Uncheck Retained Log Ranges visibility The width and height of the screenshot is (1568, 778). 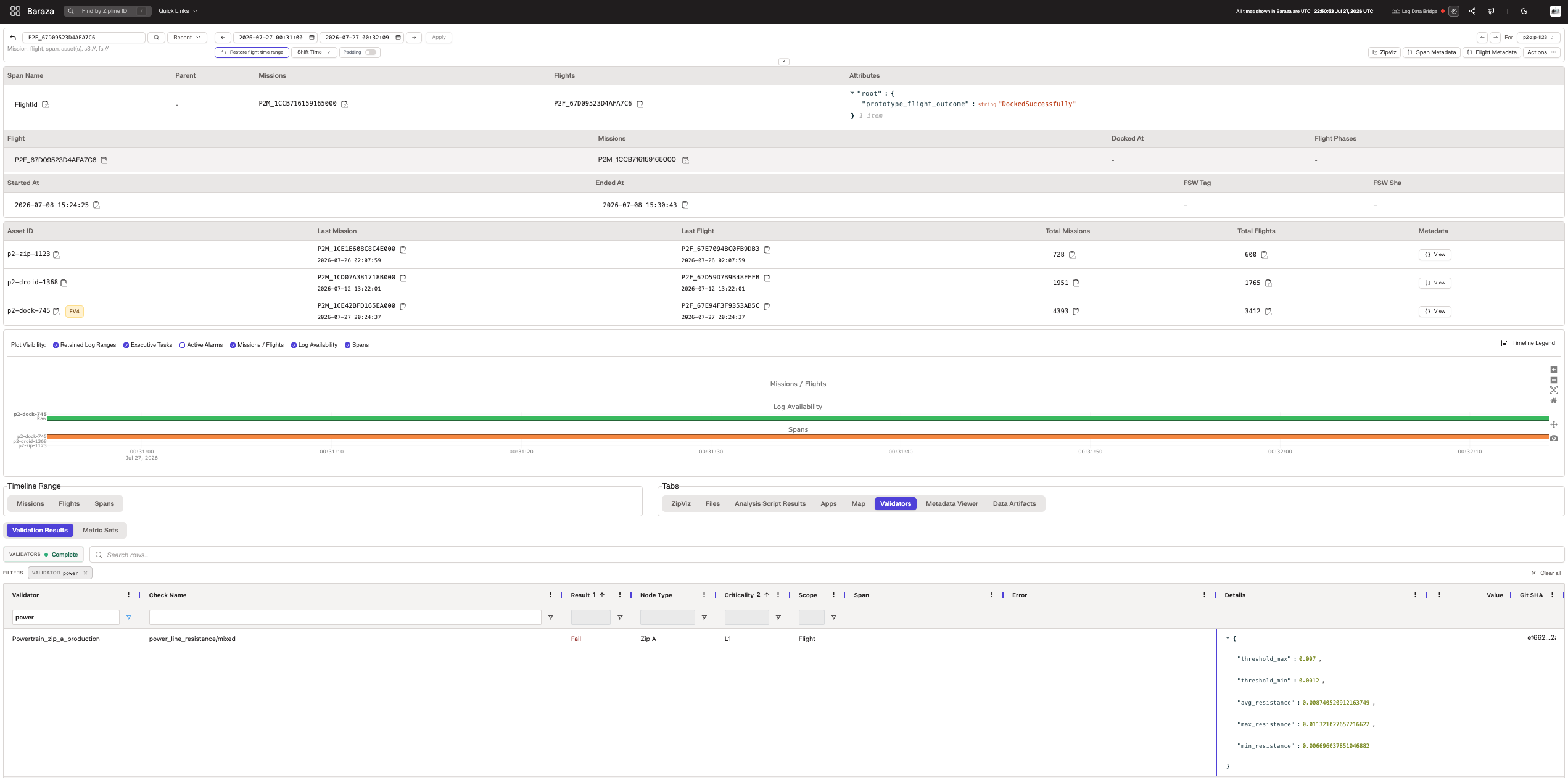(56, 345)
